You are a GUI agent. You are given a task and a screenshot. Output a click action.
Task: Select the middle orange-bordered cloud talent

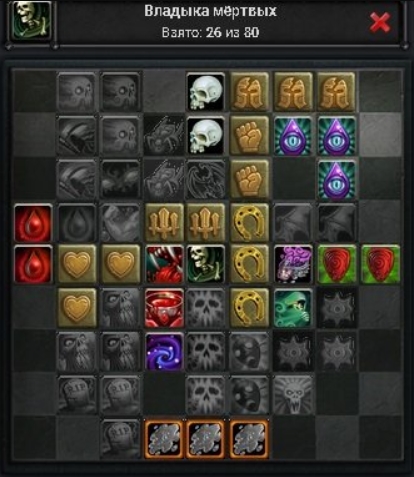[x=206, y=438]
